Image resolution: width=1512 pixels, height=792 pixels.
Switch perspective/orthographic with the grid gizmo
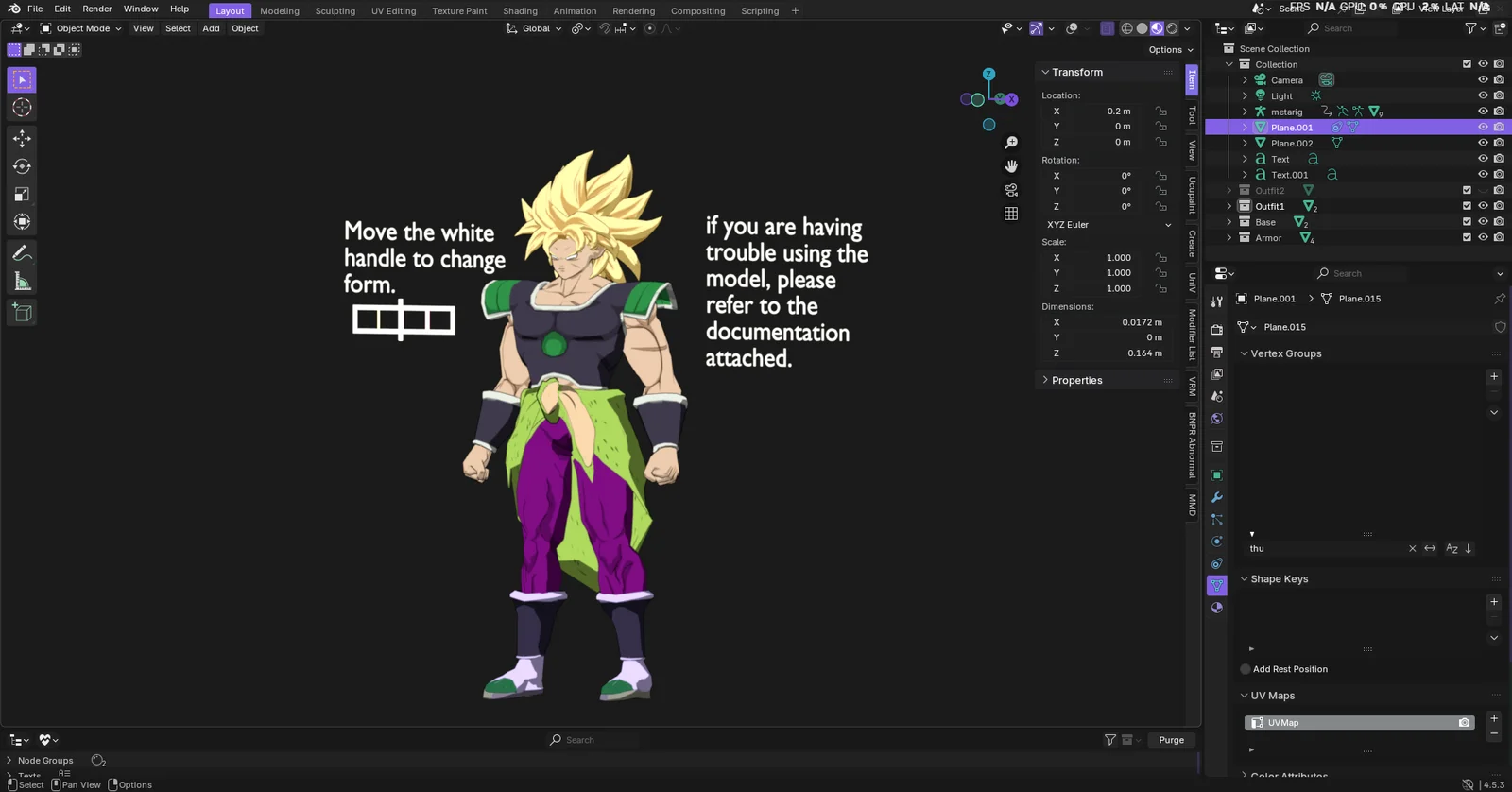coord(1011,214)
